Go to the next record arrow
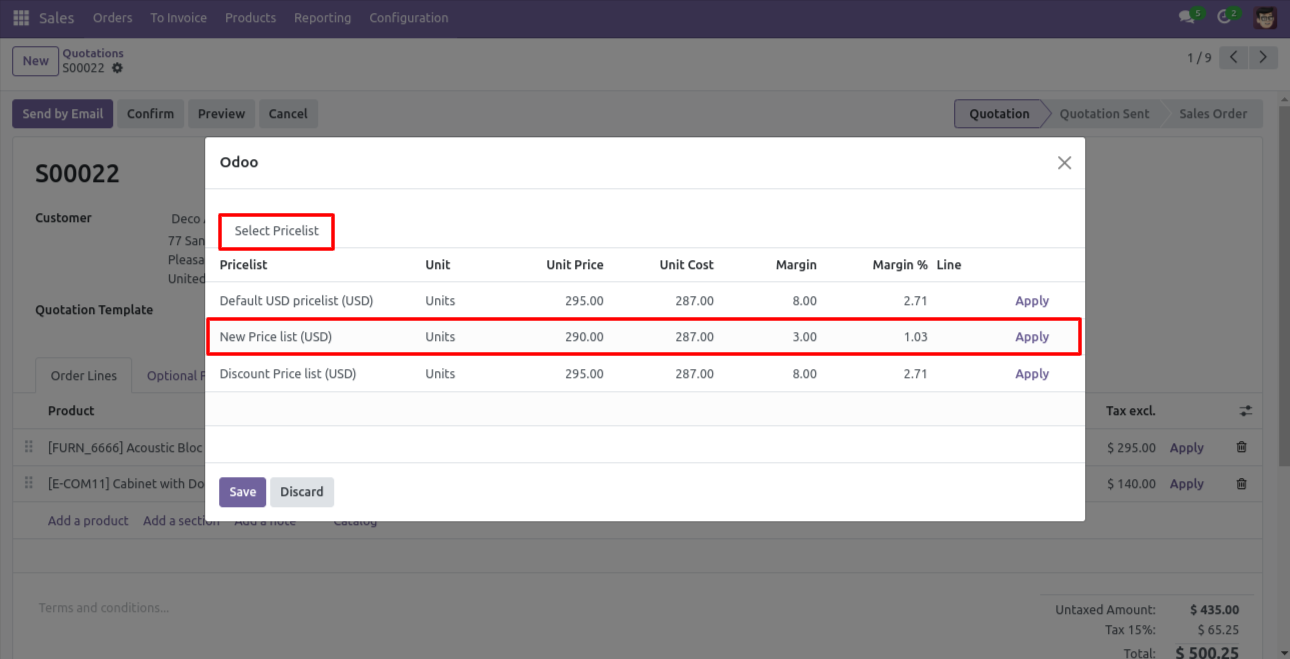The image size is (1290, 659). coord(1264,58)
